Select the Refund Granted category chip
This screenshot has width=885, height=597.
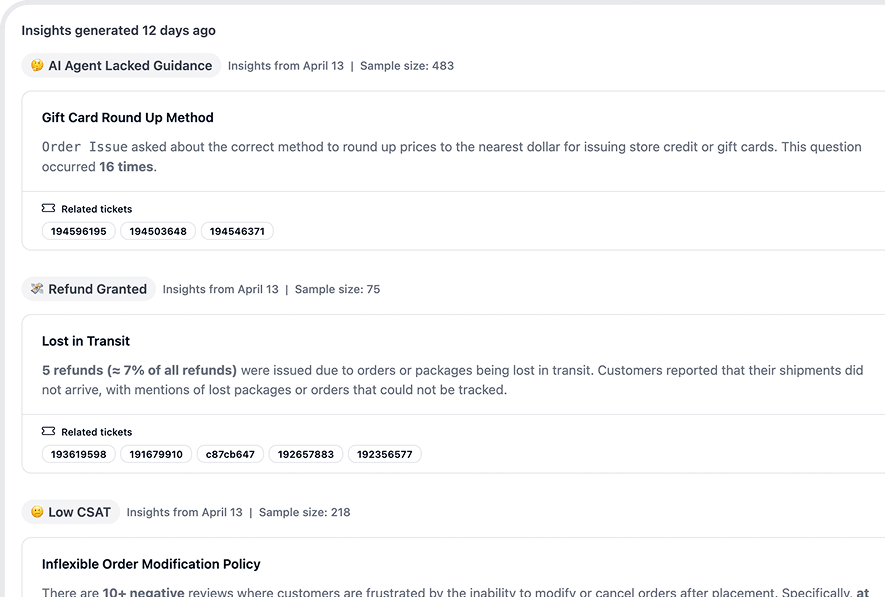click(88, 288)
